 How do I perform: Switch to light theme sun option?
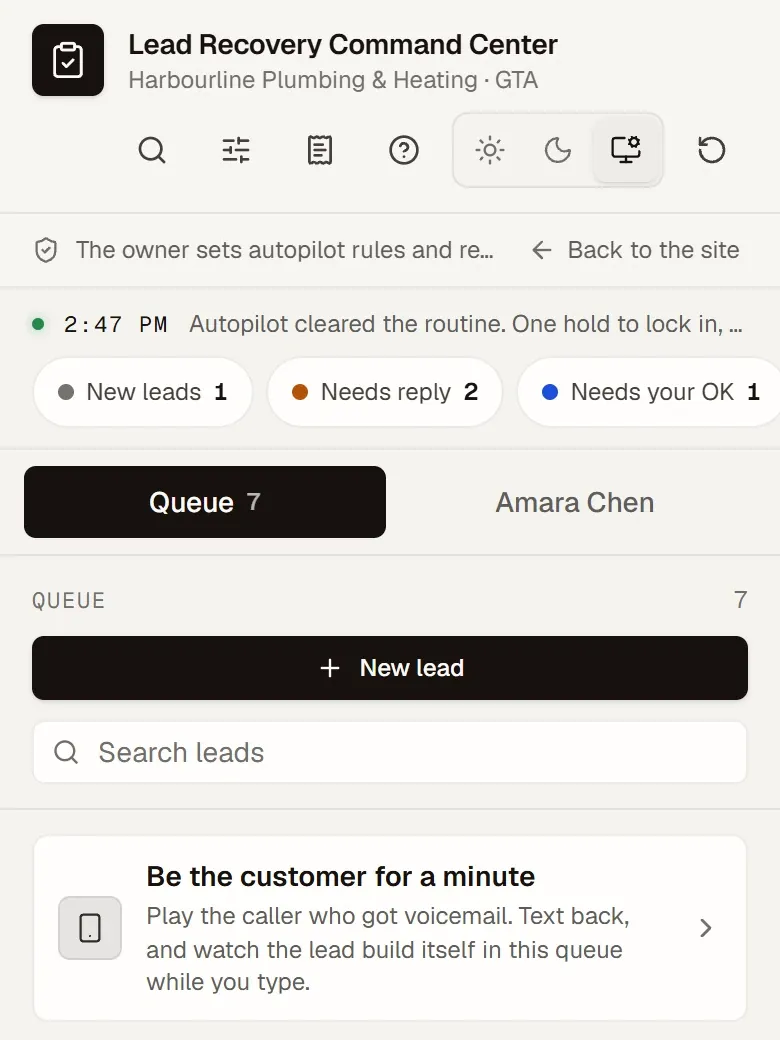coord(489,150)
